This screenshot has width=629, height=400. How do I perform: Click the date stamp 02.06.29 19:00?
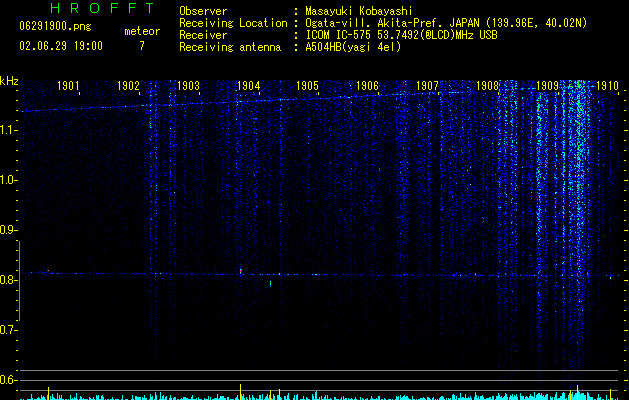click(x=61, y=46)
